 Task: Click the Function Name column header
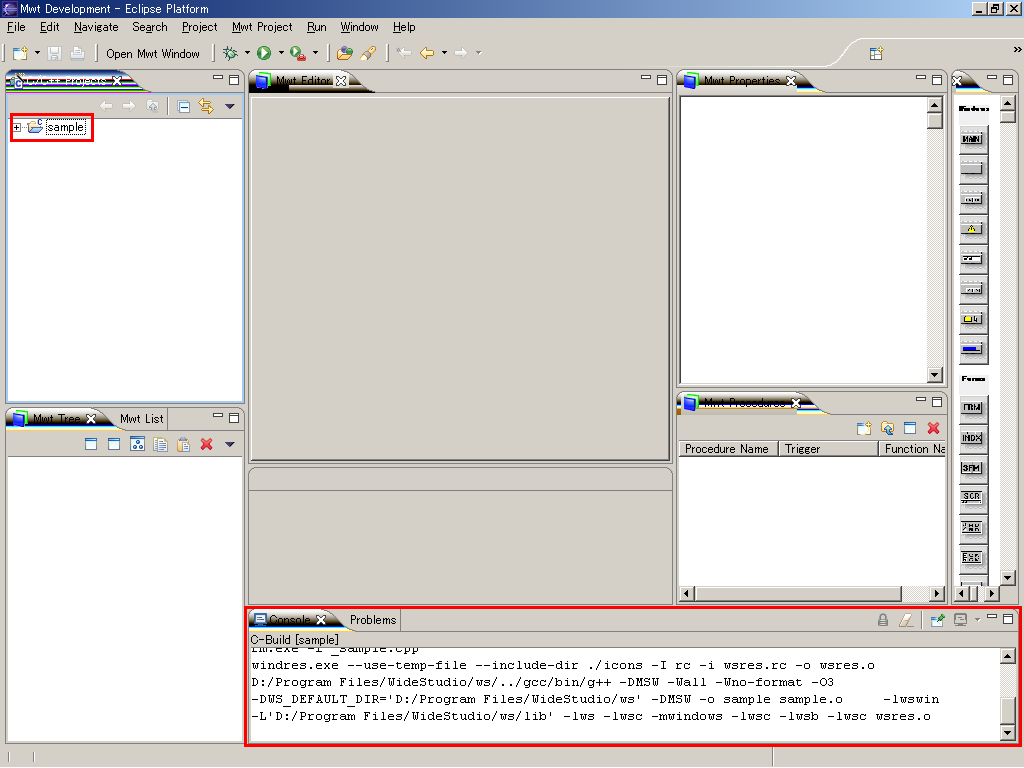coord(913,449)
